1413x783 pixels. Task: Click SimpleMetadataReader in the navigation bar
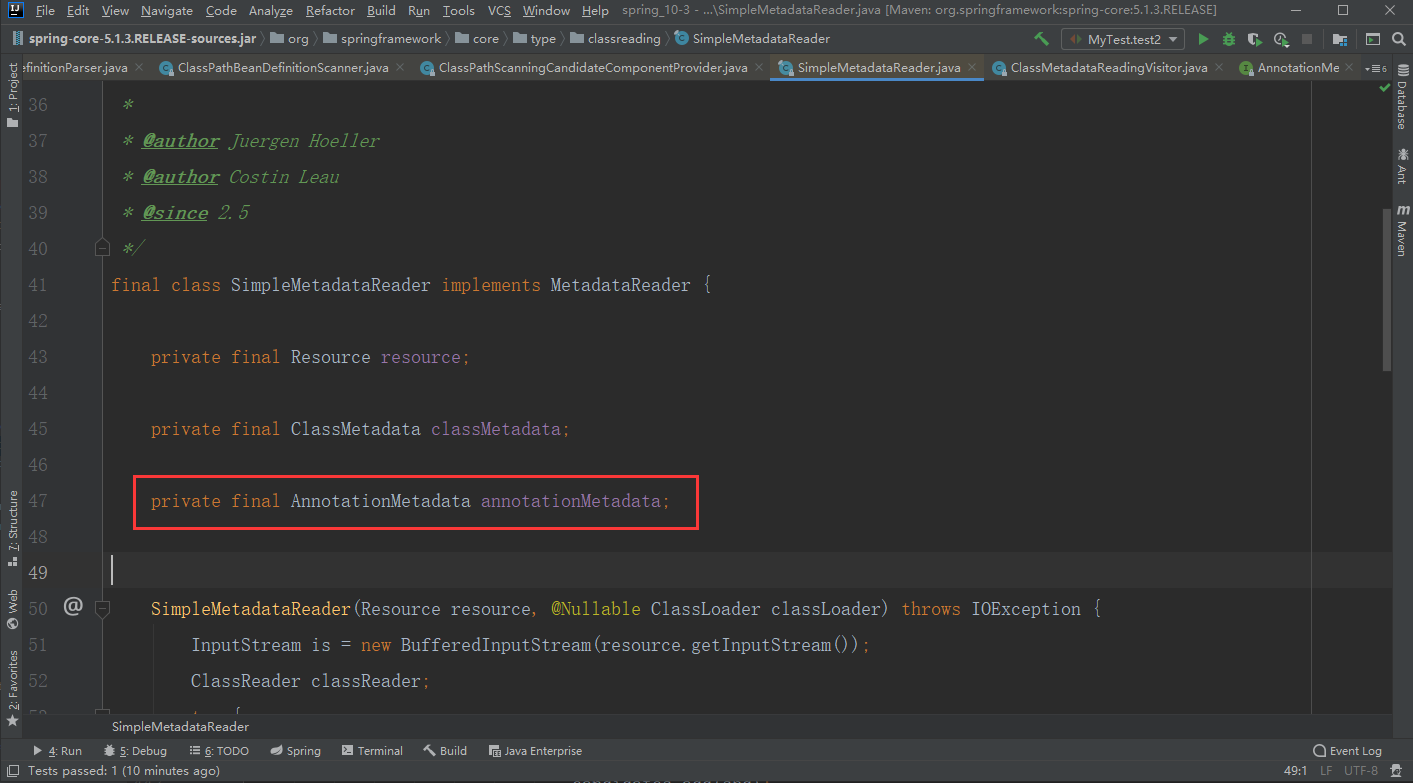click(x=752, y=39)
